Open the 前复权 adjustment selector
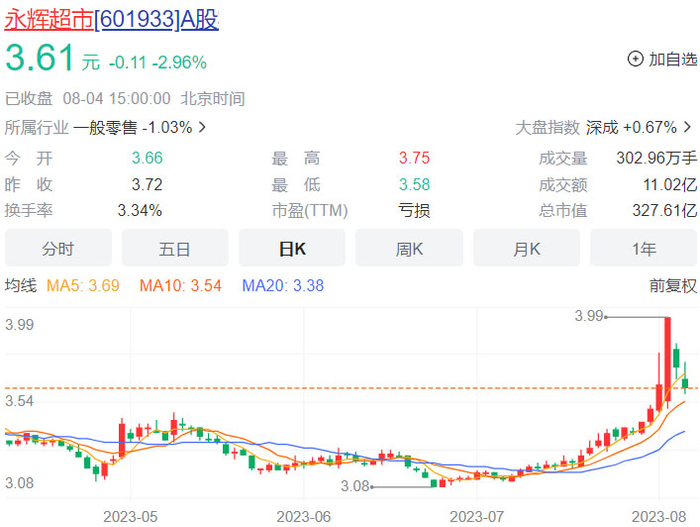Image resolution: width=700 pixels, height=527 pixels. click(673, 285)
